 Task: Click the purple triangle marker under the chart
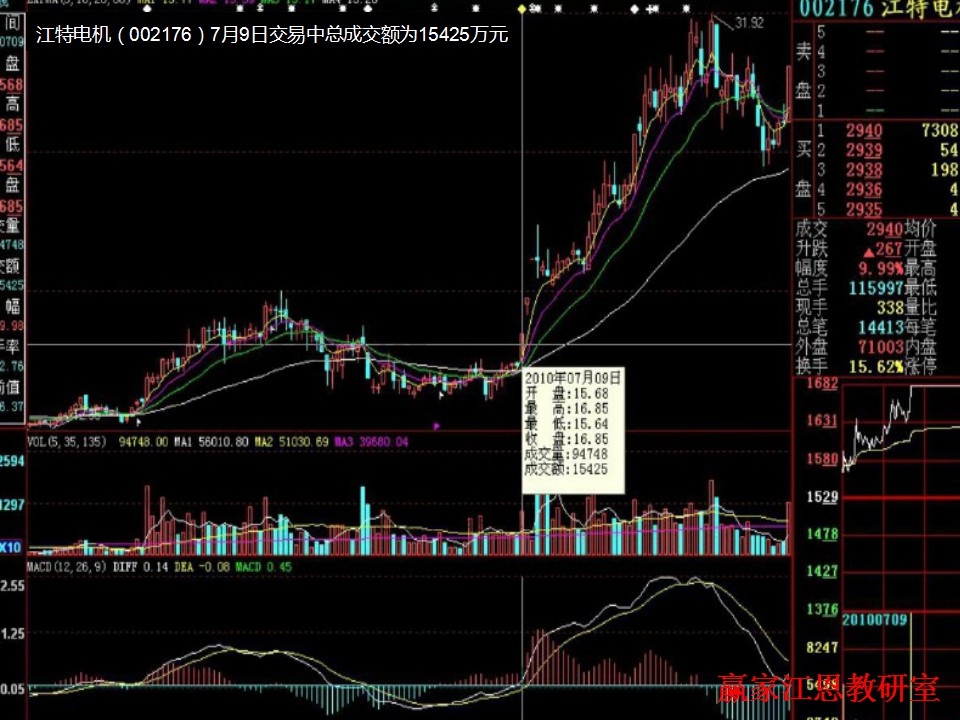pyautogui.click(x=436, y=425)
